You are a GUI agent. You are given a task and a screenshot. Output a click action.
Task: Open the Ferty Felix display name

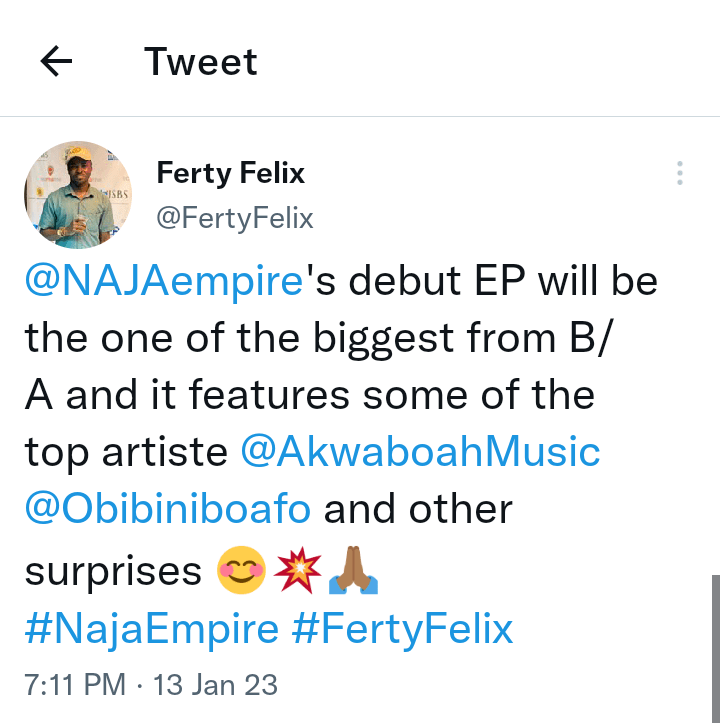click(x=231, y=173)
